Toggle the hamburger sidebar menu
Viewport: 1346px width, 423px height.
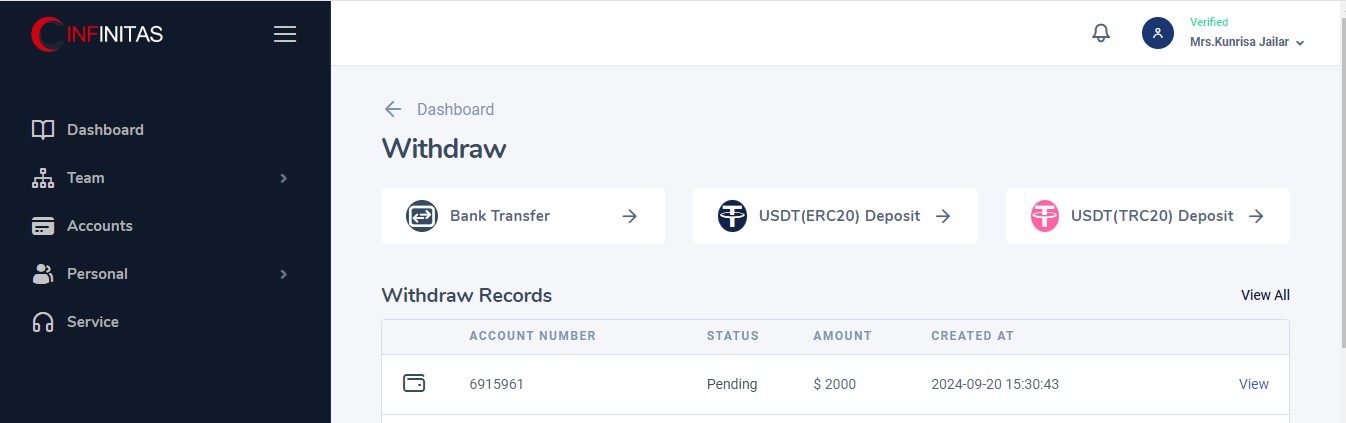tap(285, 34)
